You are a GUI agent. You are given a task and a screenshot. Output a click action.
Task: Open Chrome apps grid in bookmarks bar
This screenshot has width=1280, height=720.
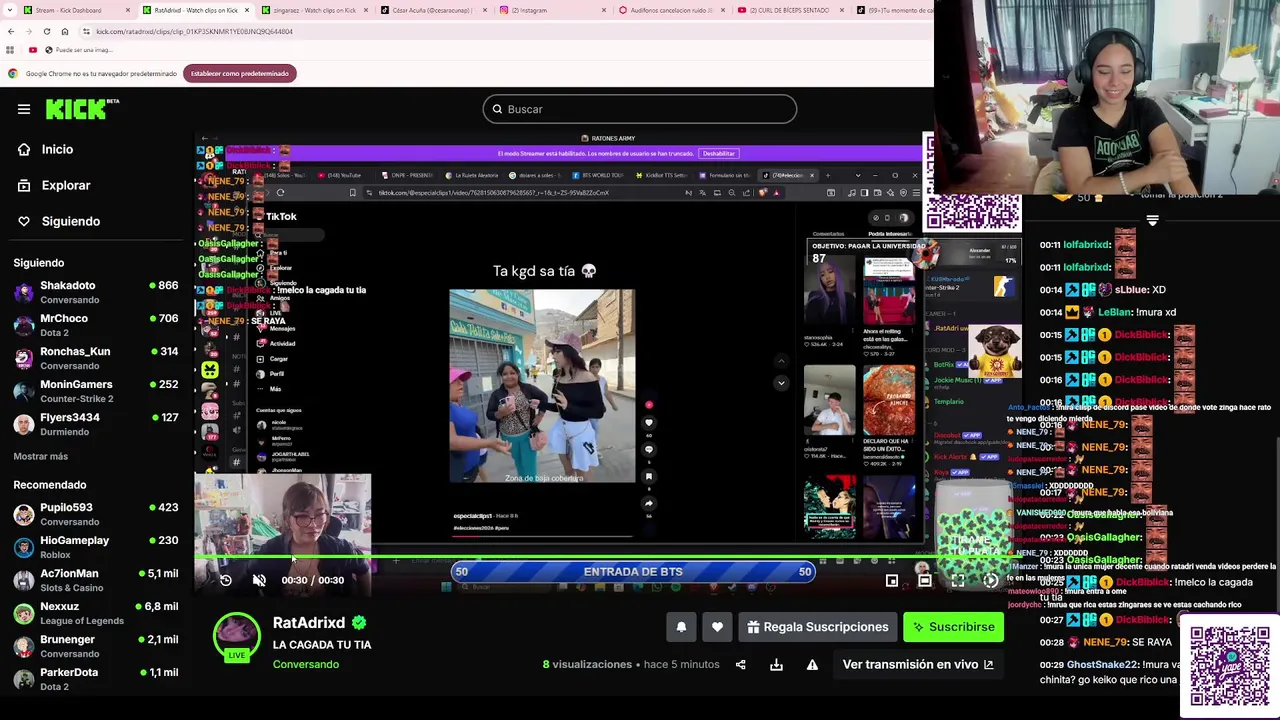10,50
